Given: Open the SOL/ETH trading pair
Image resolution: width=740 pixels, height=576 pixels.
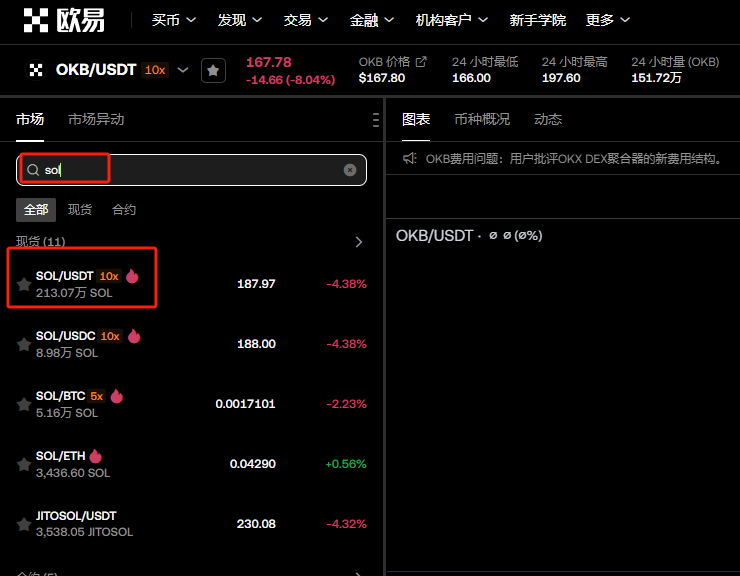Looking at the screenshot, I should [191, 464].
